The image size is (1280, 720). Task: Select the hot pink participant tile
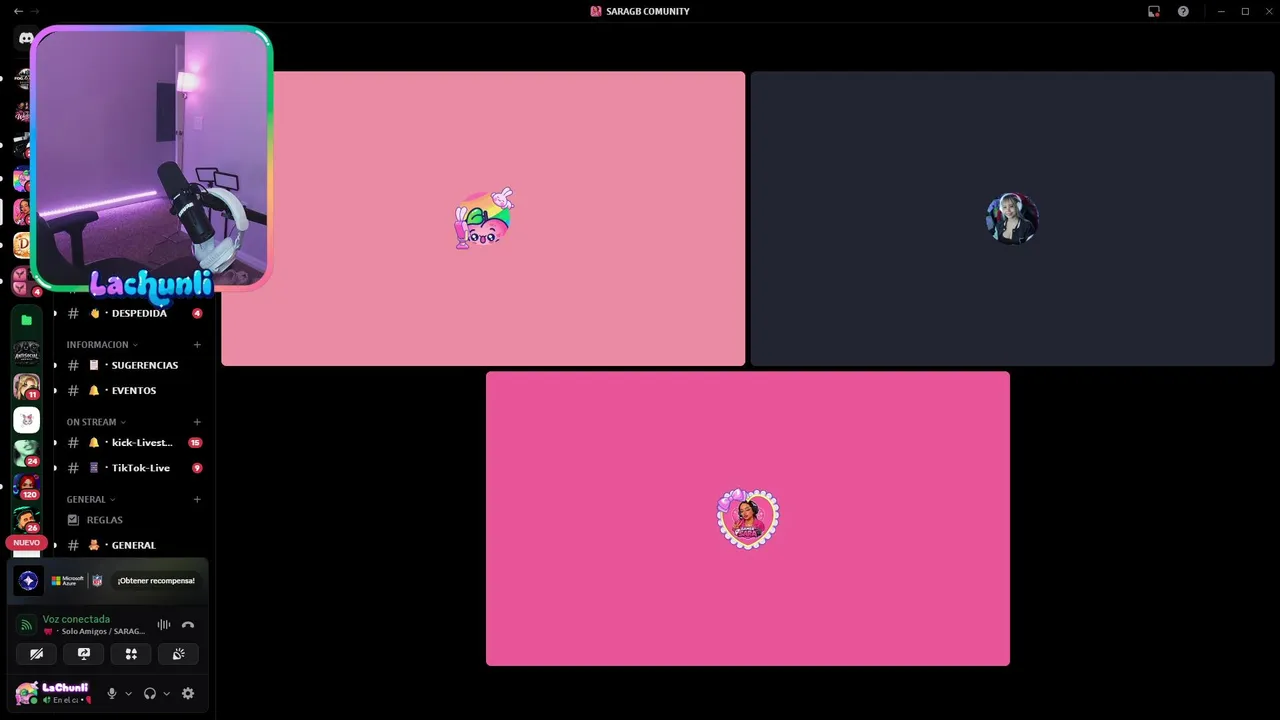[748, 518]
